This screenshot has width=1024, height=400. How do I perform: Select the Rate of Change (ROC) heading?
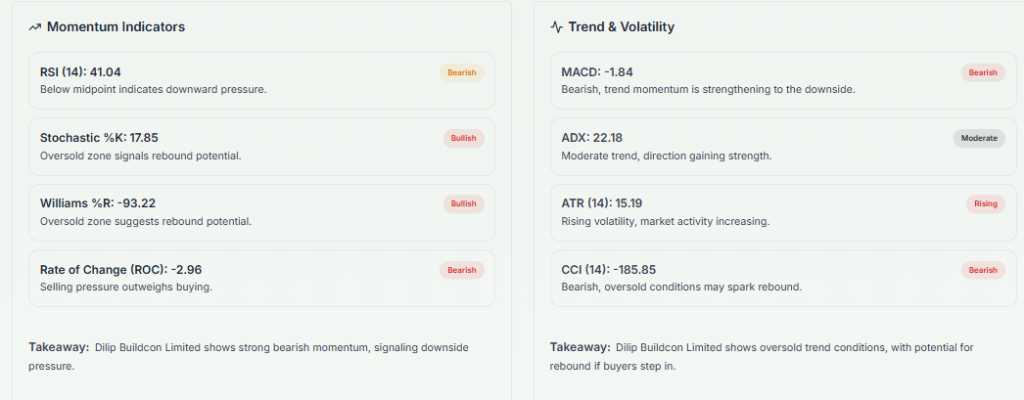pyautogui.click(x=121, y=270)
